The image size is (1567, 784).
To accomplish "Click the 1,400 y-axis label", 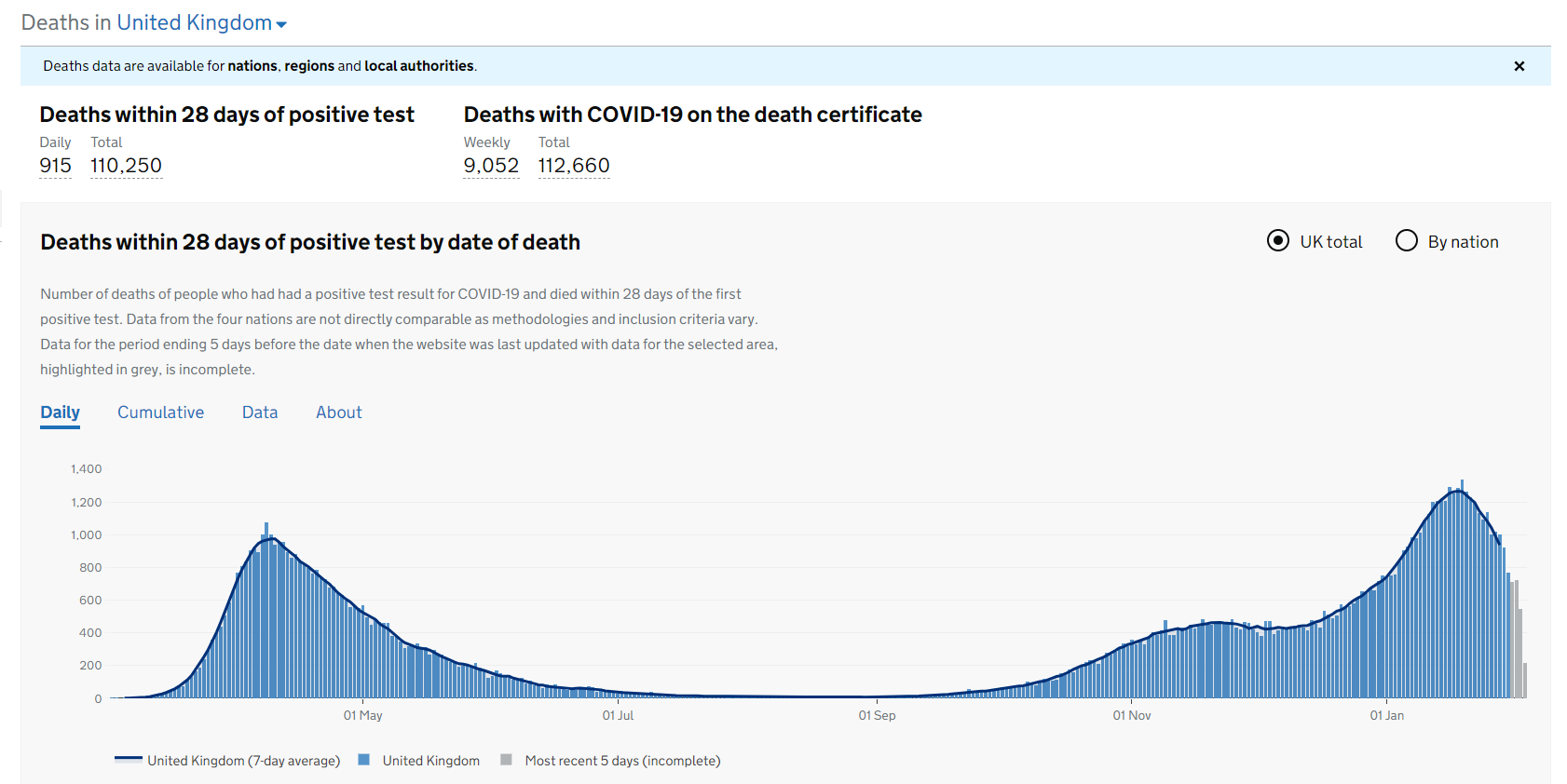I will point(86,469).
